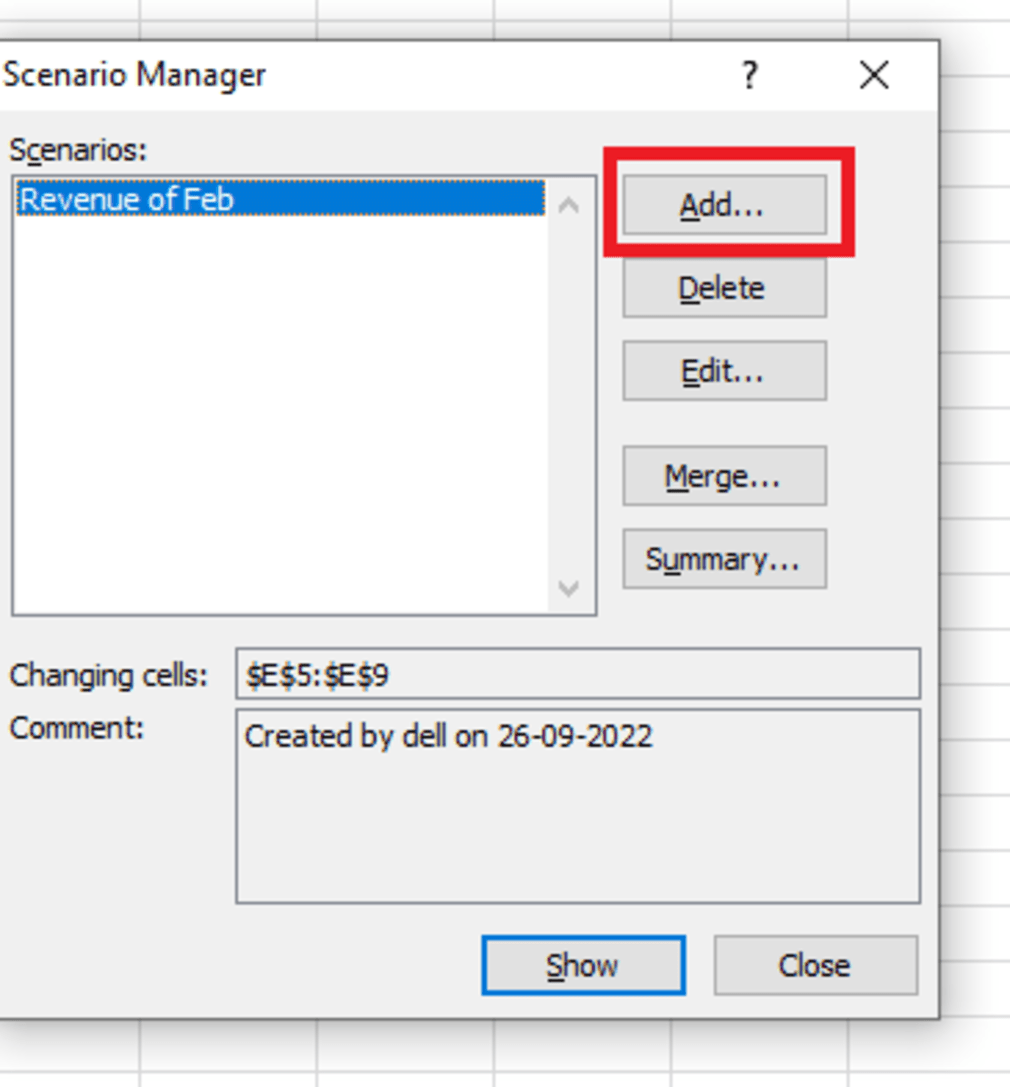Click the Help question mark icon

tap(750, 75)
